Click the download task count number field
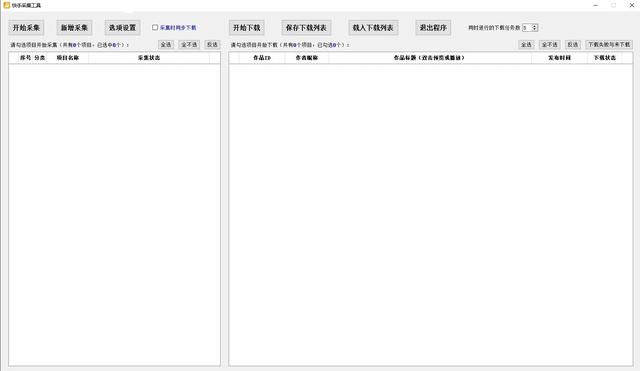The image size is (640, 371). 527,28
